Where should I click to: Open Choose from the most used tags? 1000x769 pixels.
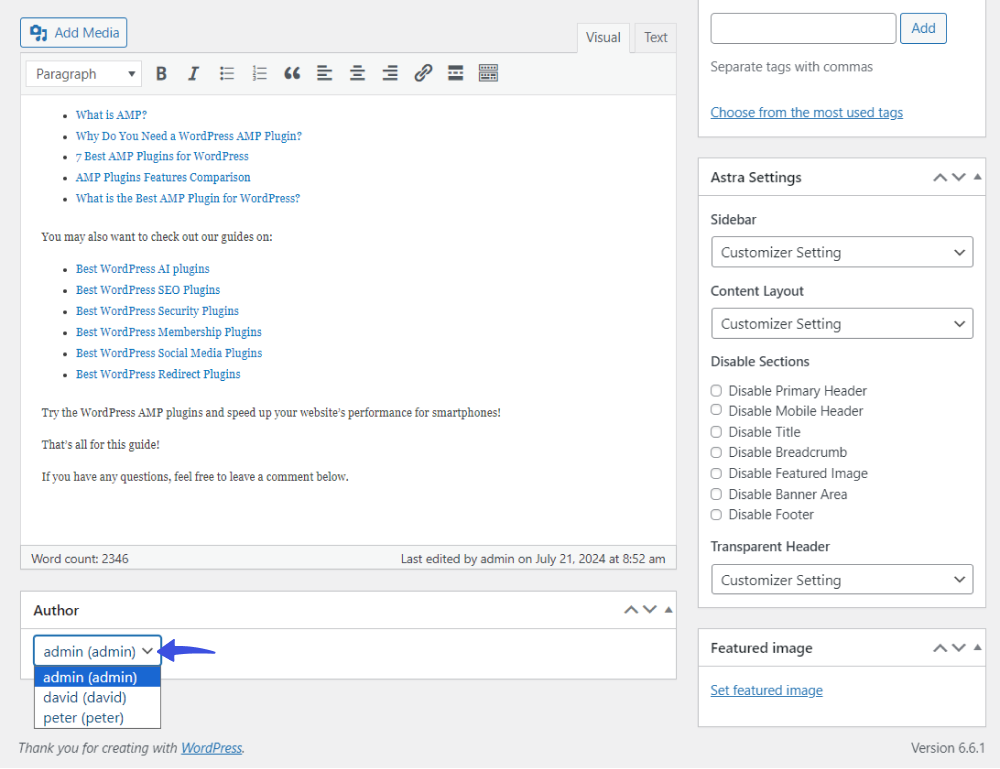(x=807, y=112)
